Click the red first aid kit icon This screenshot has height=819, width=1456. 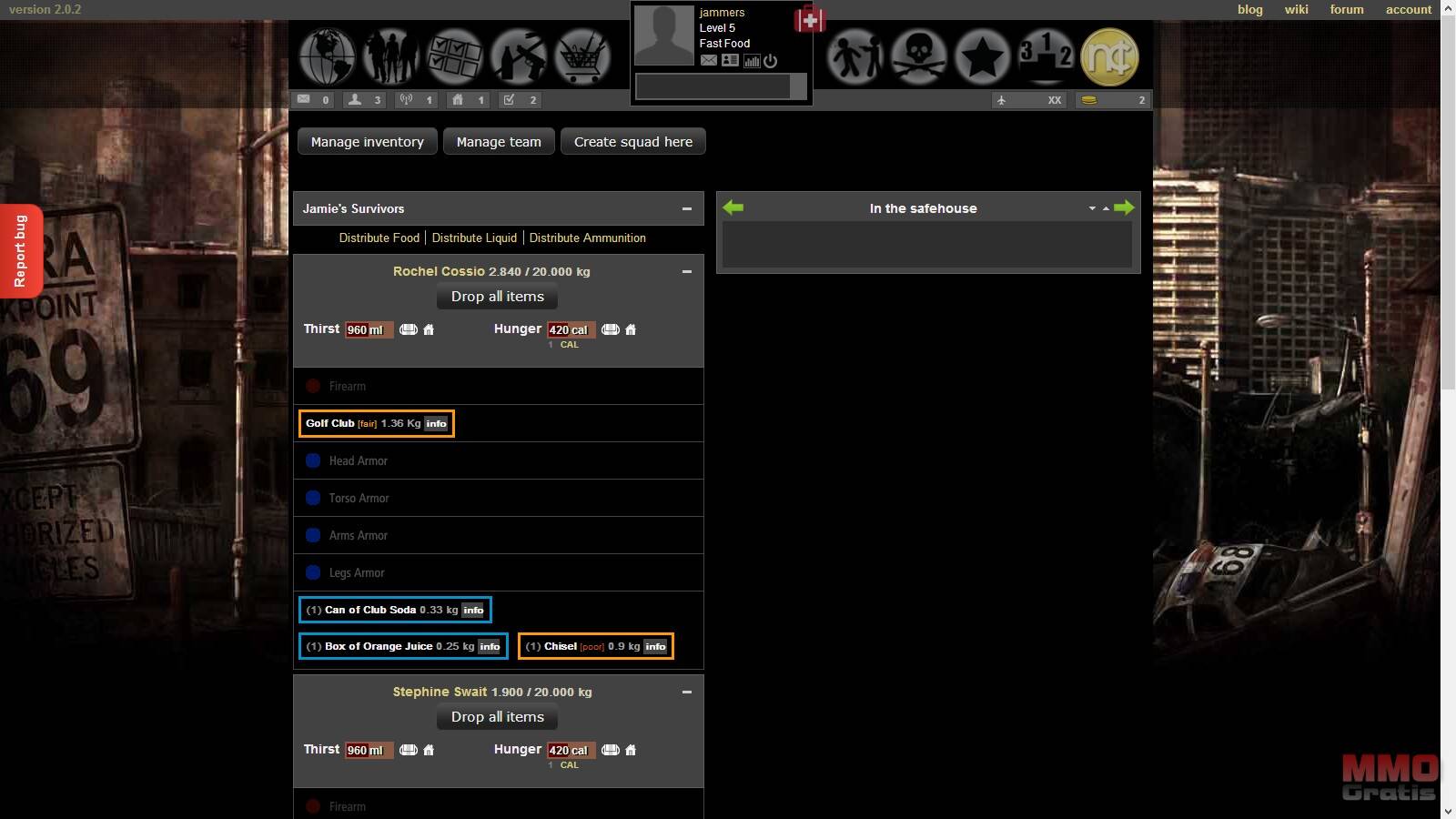pos(809,20)
